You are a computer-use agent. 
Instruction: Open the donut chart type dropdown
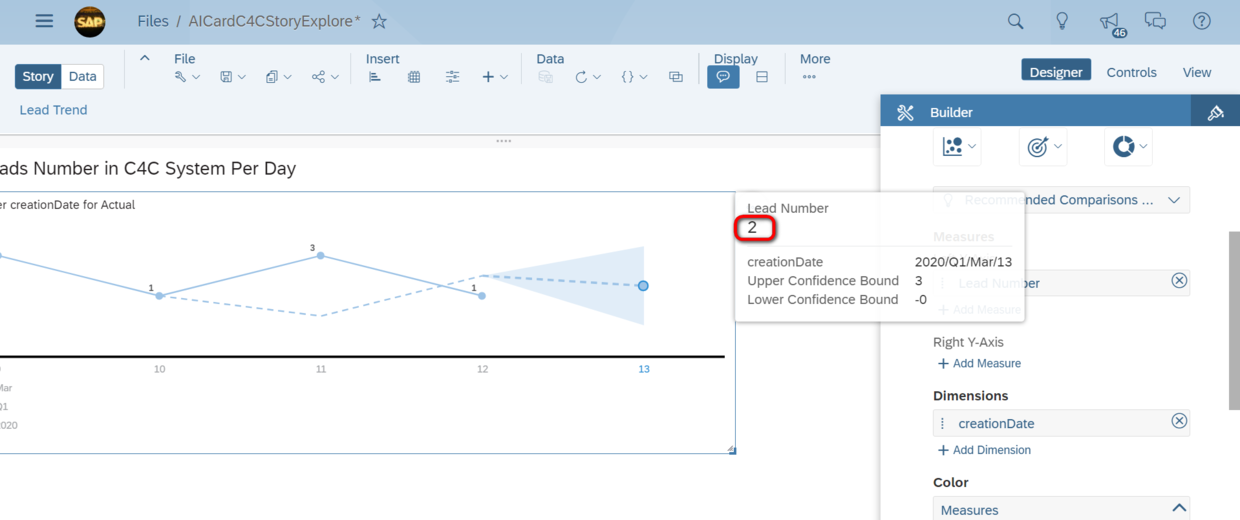[1131, 147]
